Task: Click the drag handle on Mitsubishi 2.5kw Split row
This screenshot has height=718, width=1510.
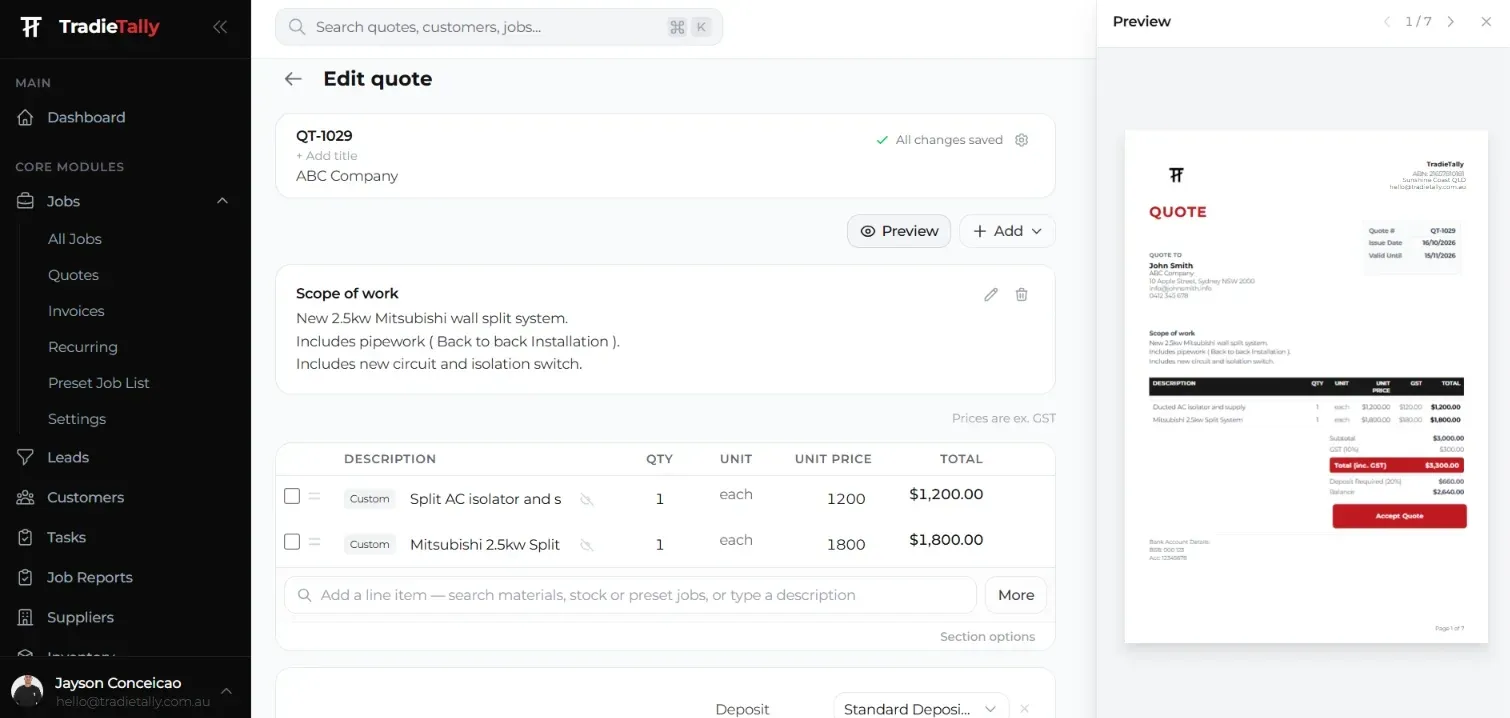Action: pyautogui.click(x=314, y=542)
